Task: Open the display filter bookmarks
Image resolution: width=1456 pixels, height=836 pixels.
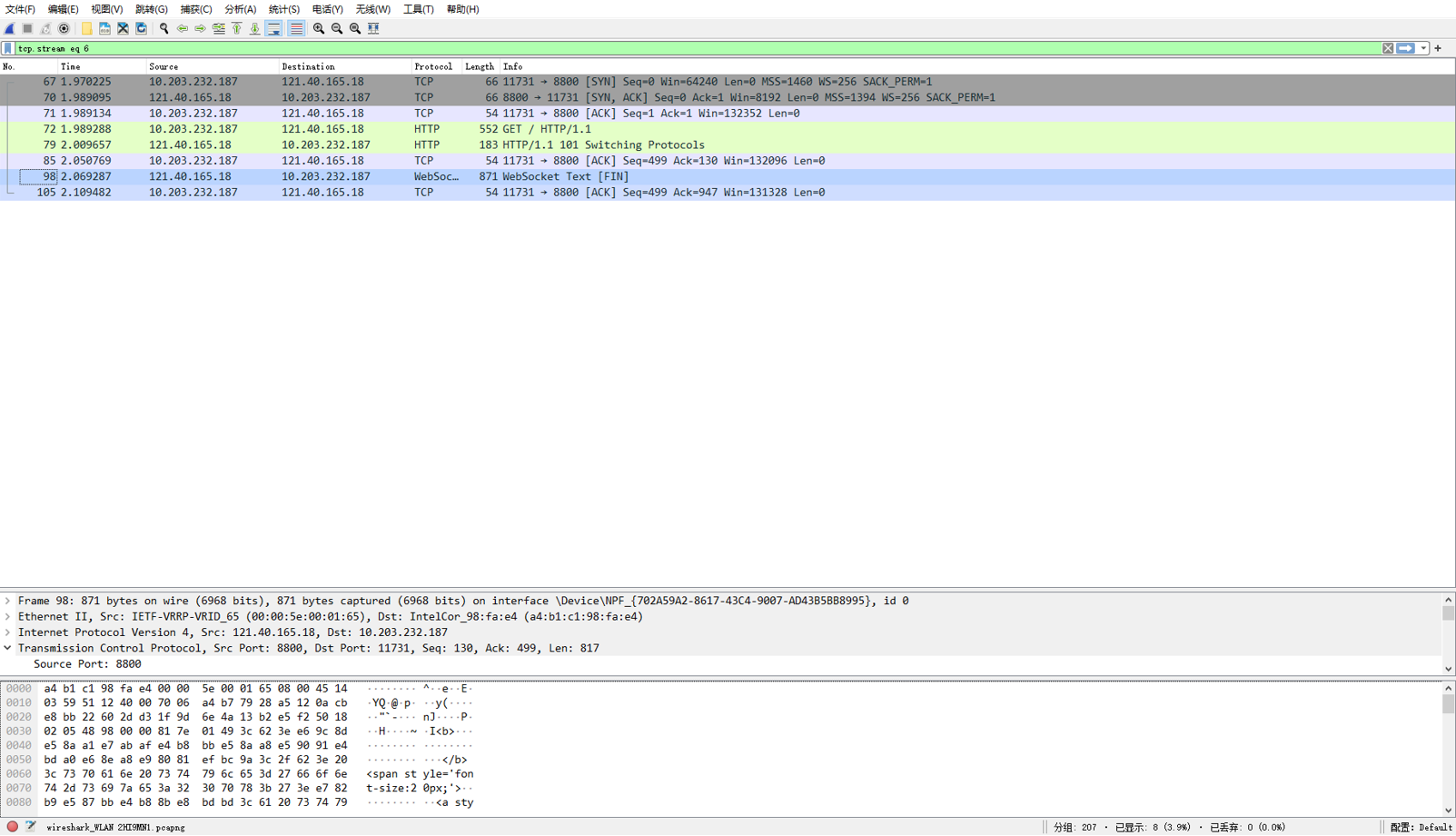Action: [8, 48]
